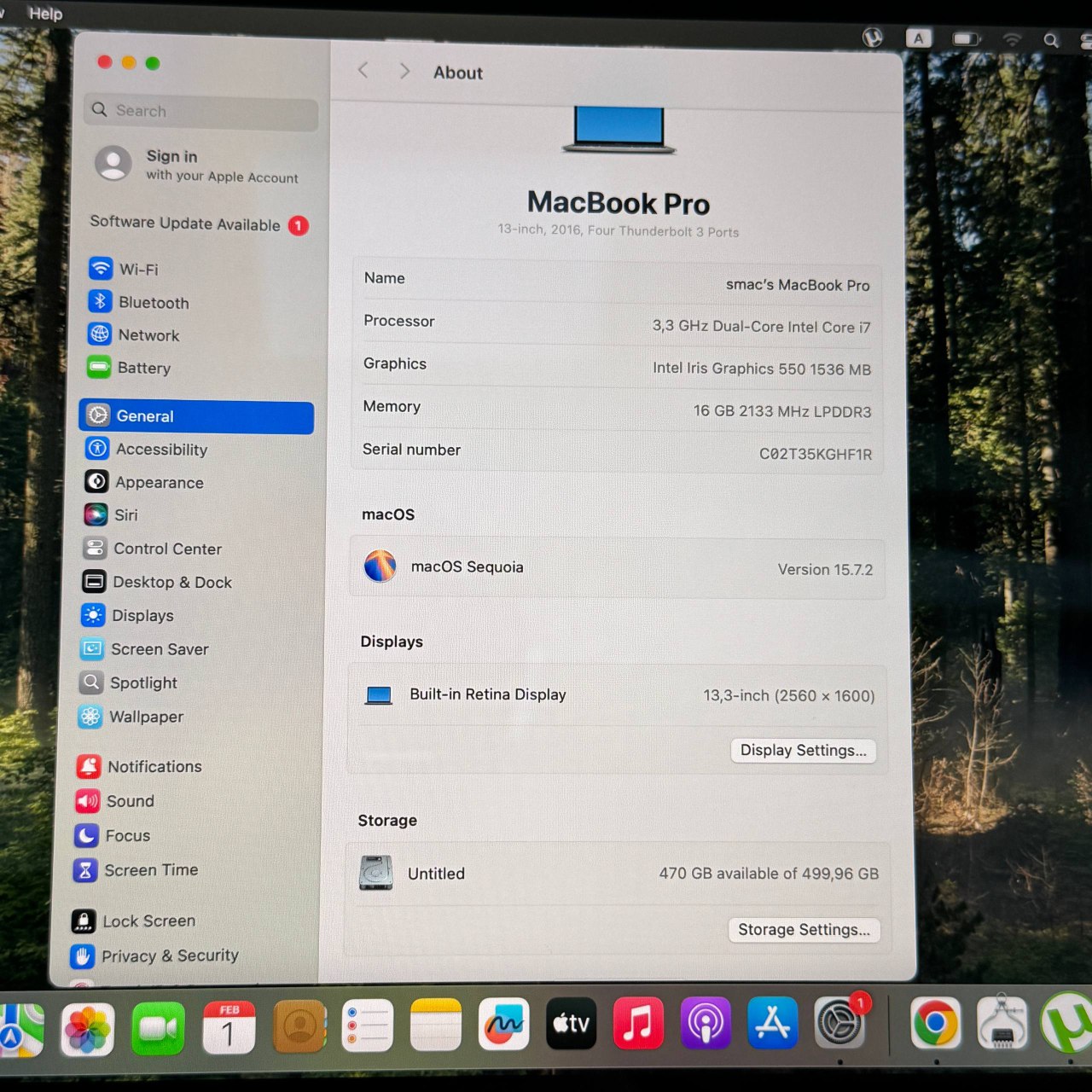
Task: Open the Battery settings pane
Action: pos(144,368)
